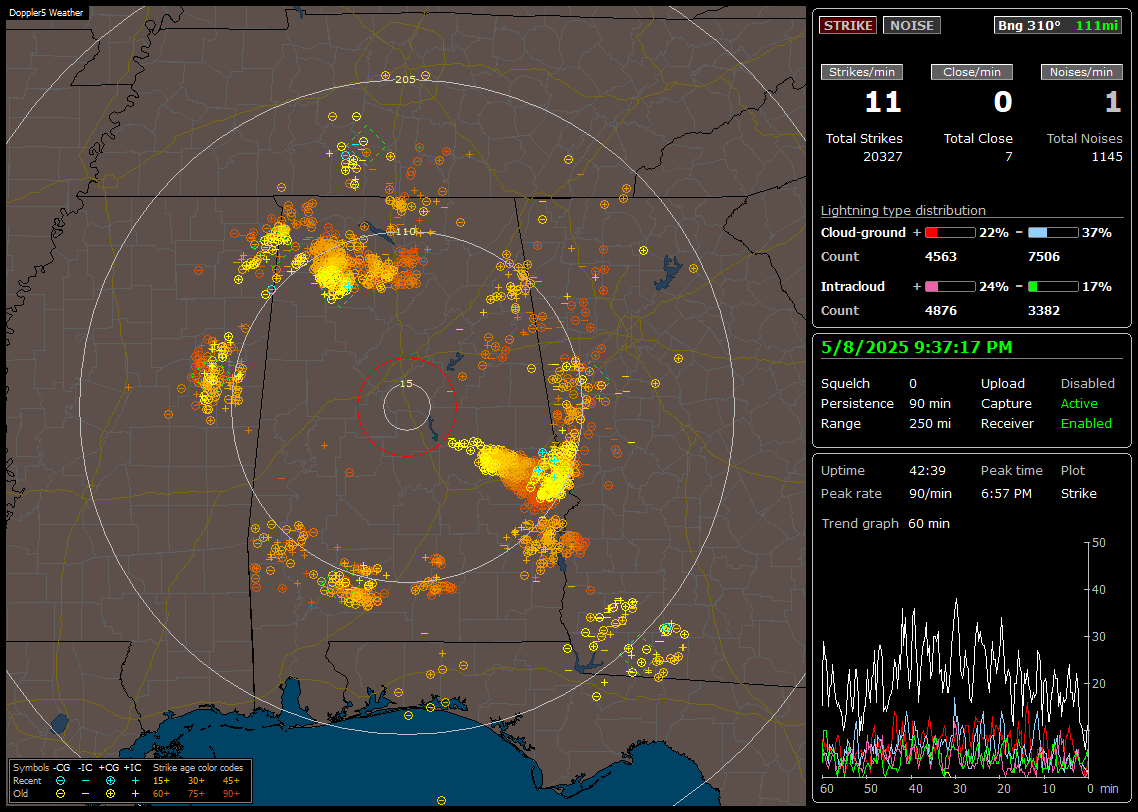Click the old -IC yellow dash symbol
Image resolution: width=1138 pixels, height=812 pixels.
[x=86, y=794]
